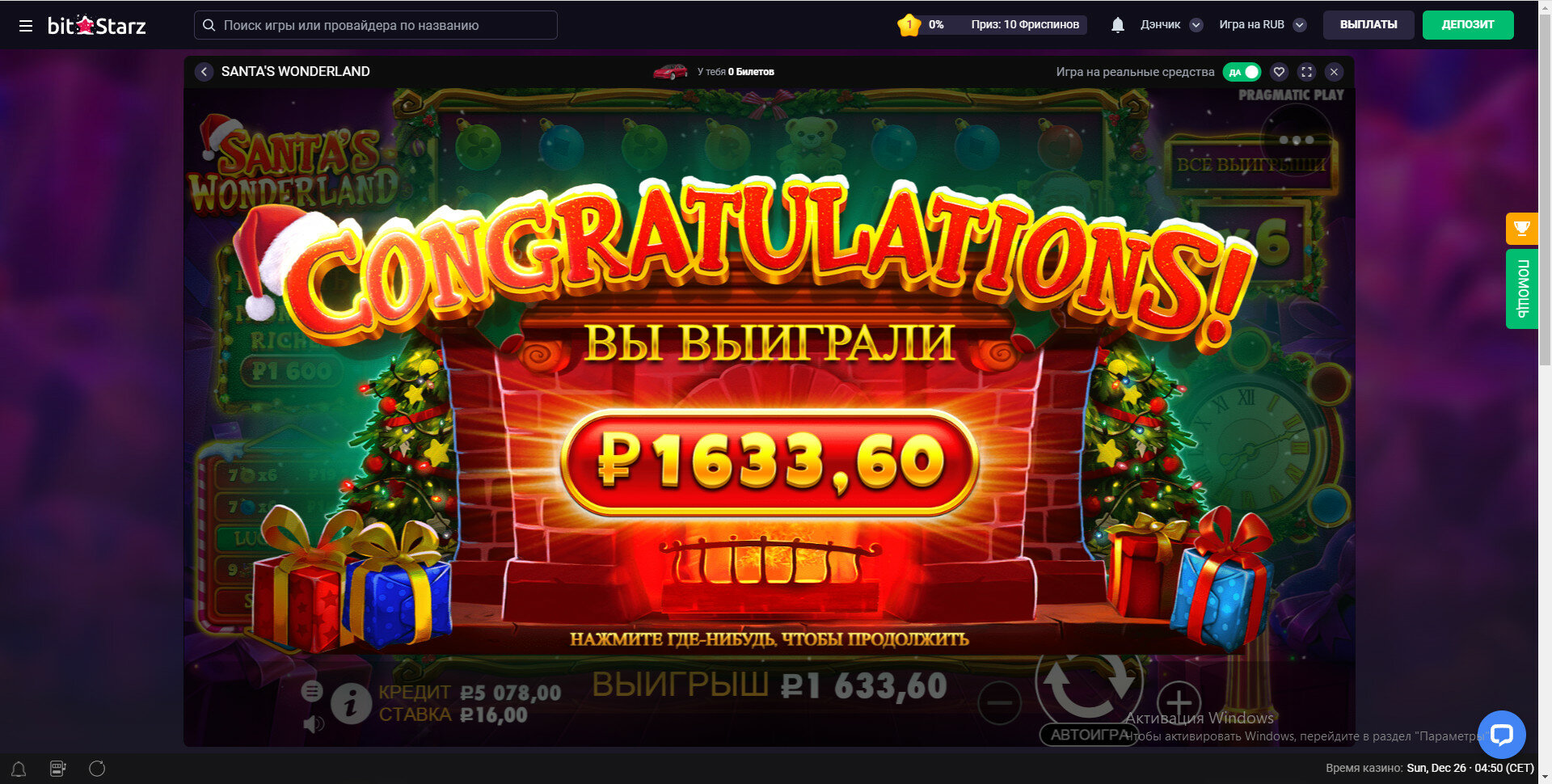Focus the game search field
Viewport: 1552px width, 784px height.
tap(376, 25)
